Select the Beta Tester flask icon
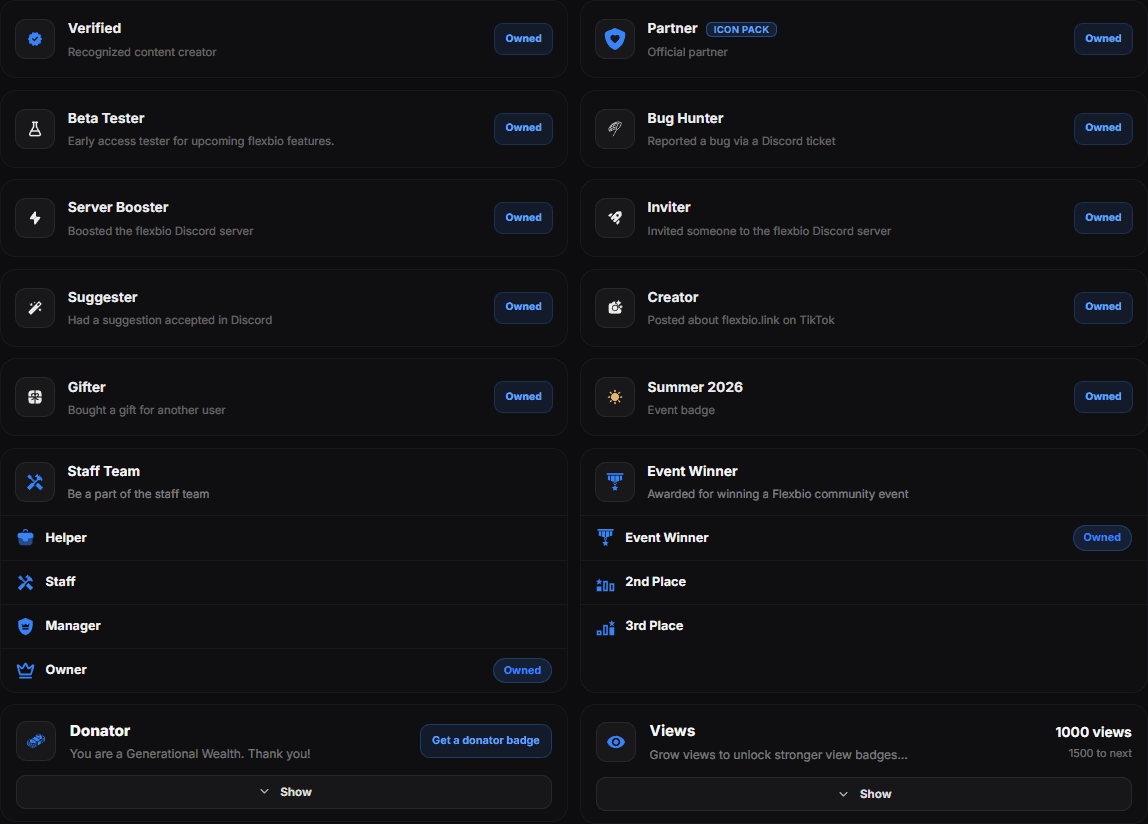This screenshot has width=1148, height=824. click(x=35, y=129)
